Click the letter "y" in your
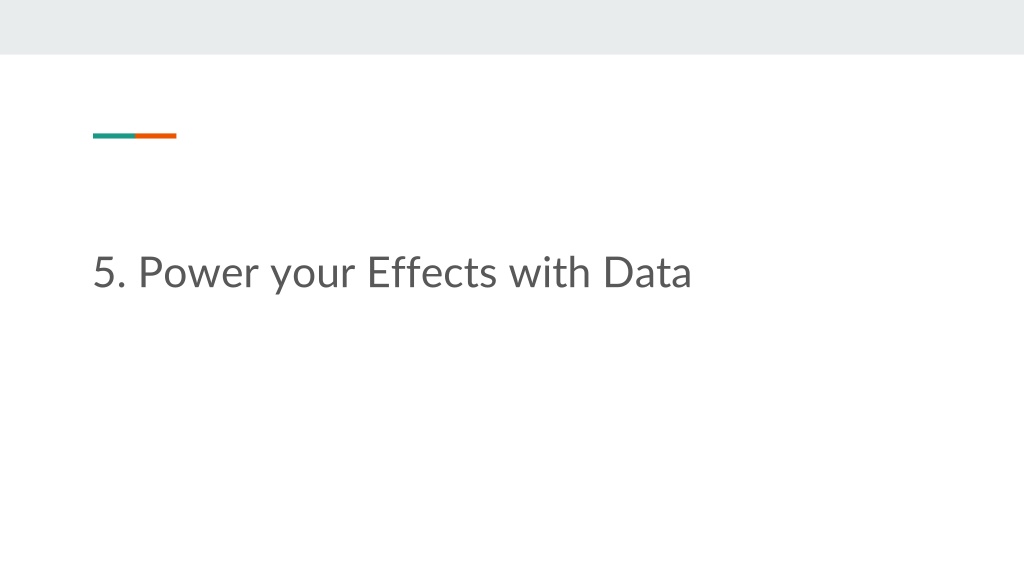This screenshot has height=576, width=1024. [281, 280]
